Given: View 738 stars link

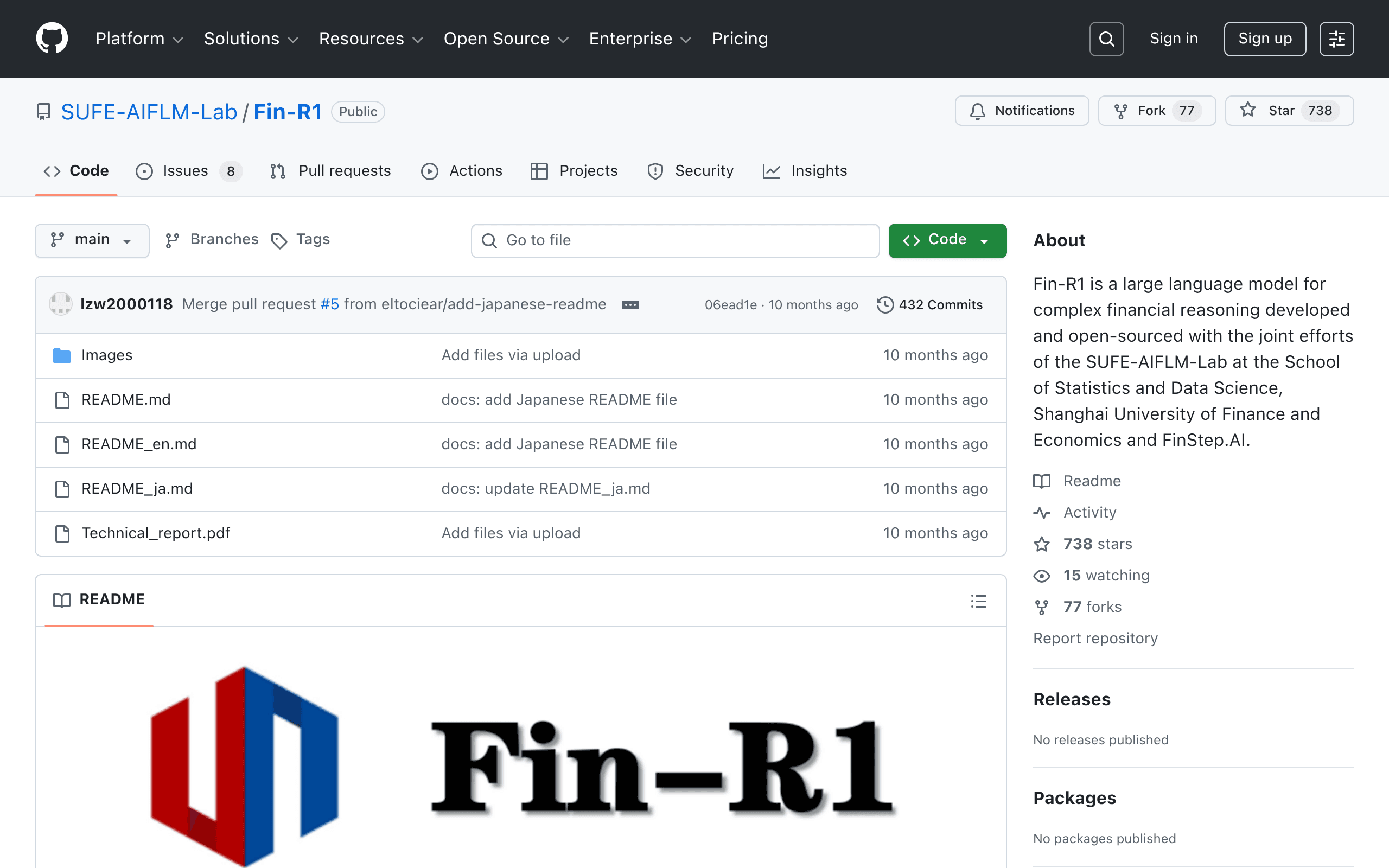Looking at the screenshot, I should tap(1082, 544).
